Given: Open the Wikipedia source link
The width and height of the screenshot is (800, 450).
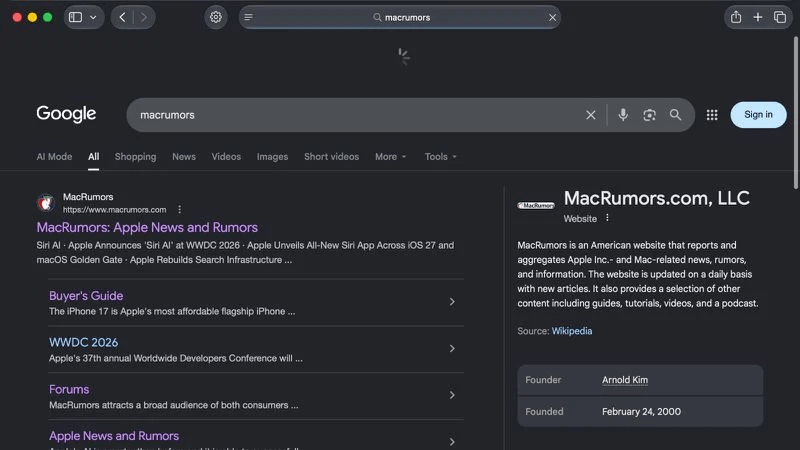Looking at the screenshot, I should (571, 331).
